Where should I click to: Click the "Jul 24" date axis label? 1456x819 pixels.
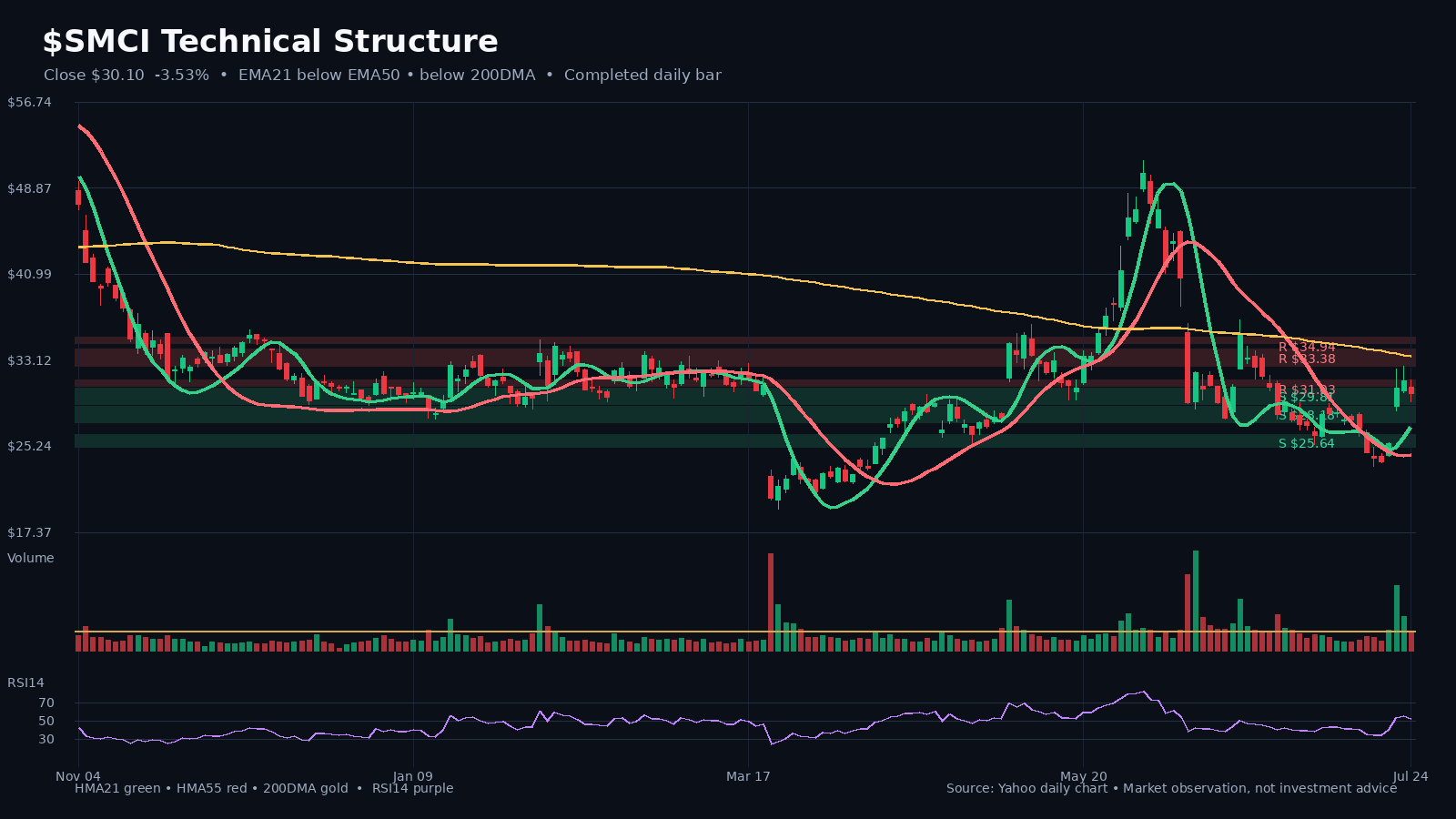click(1410, 776)
